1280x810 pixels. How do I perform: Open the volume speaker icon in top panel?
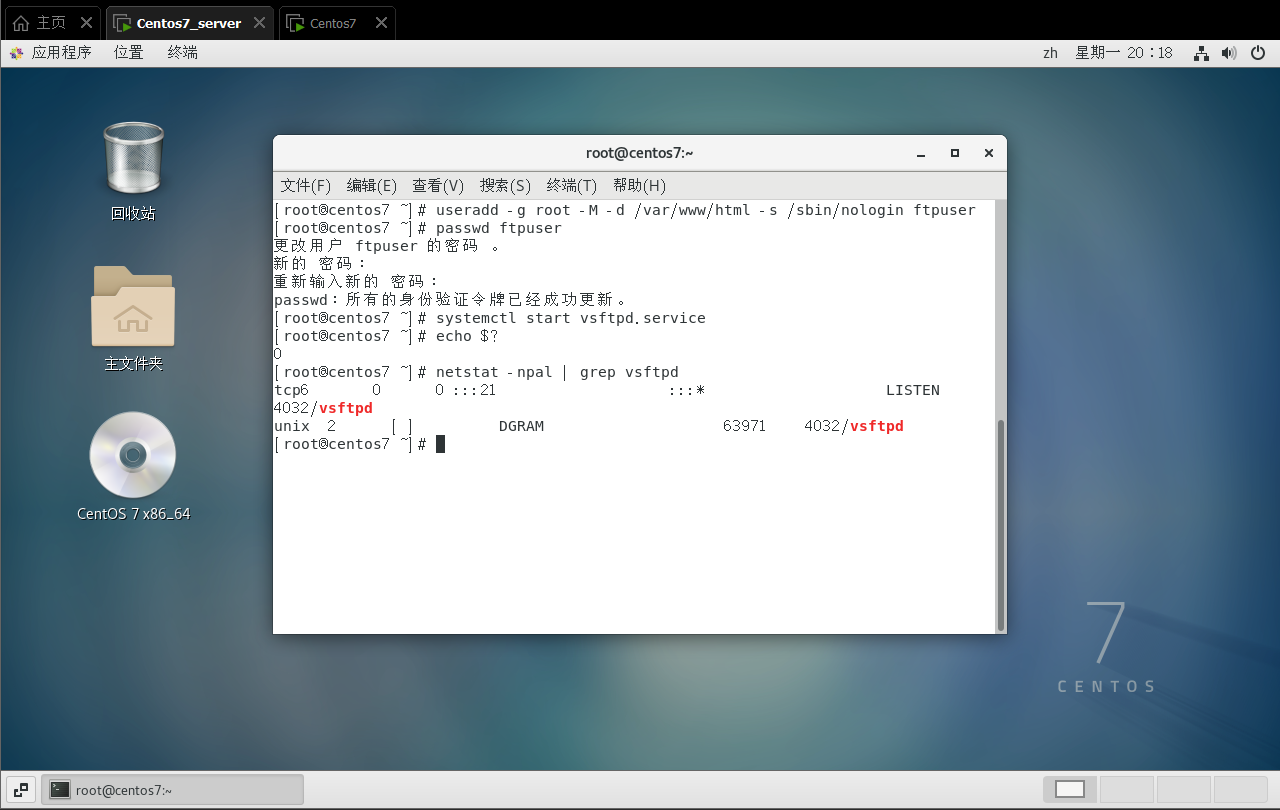tap(1229, 53)
